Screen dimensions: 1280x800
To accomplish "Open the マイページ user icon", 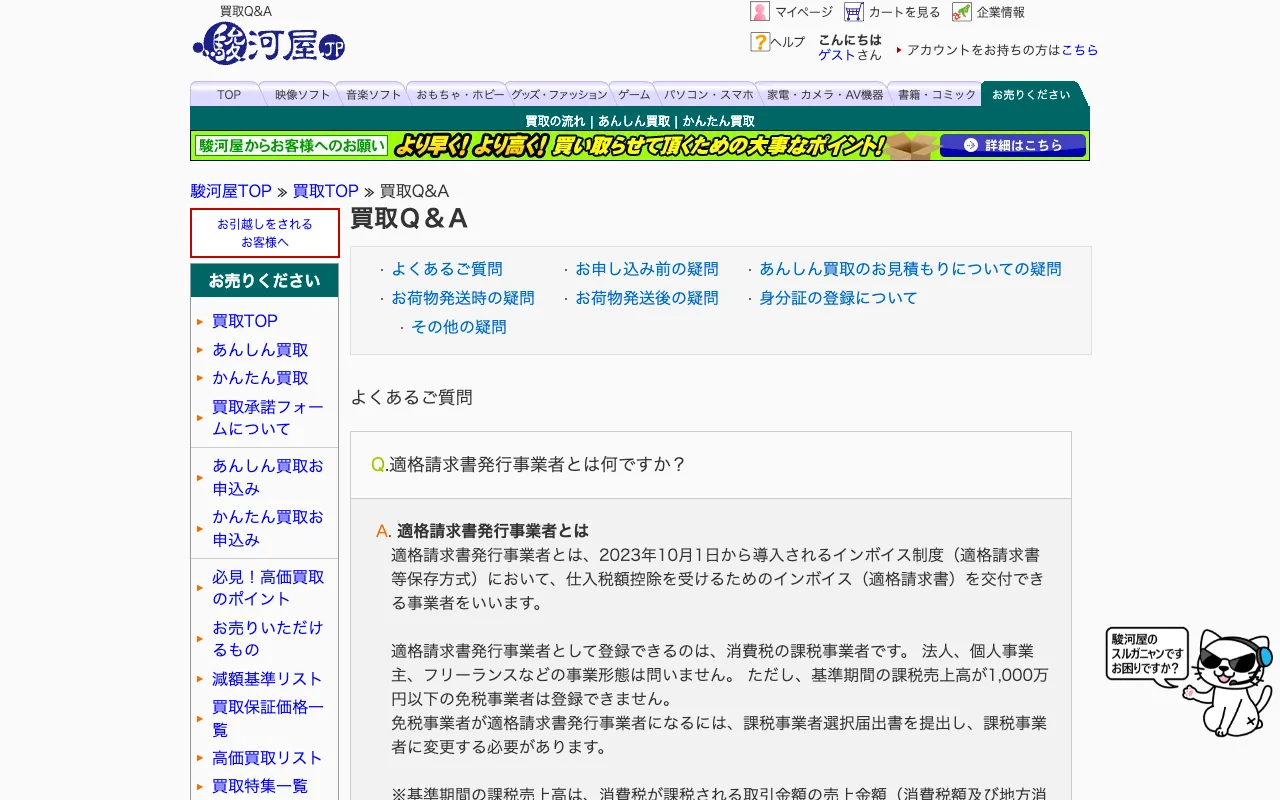I will point(760,12).
